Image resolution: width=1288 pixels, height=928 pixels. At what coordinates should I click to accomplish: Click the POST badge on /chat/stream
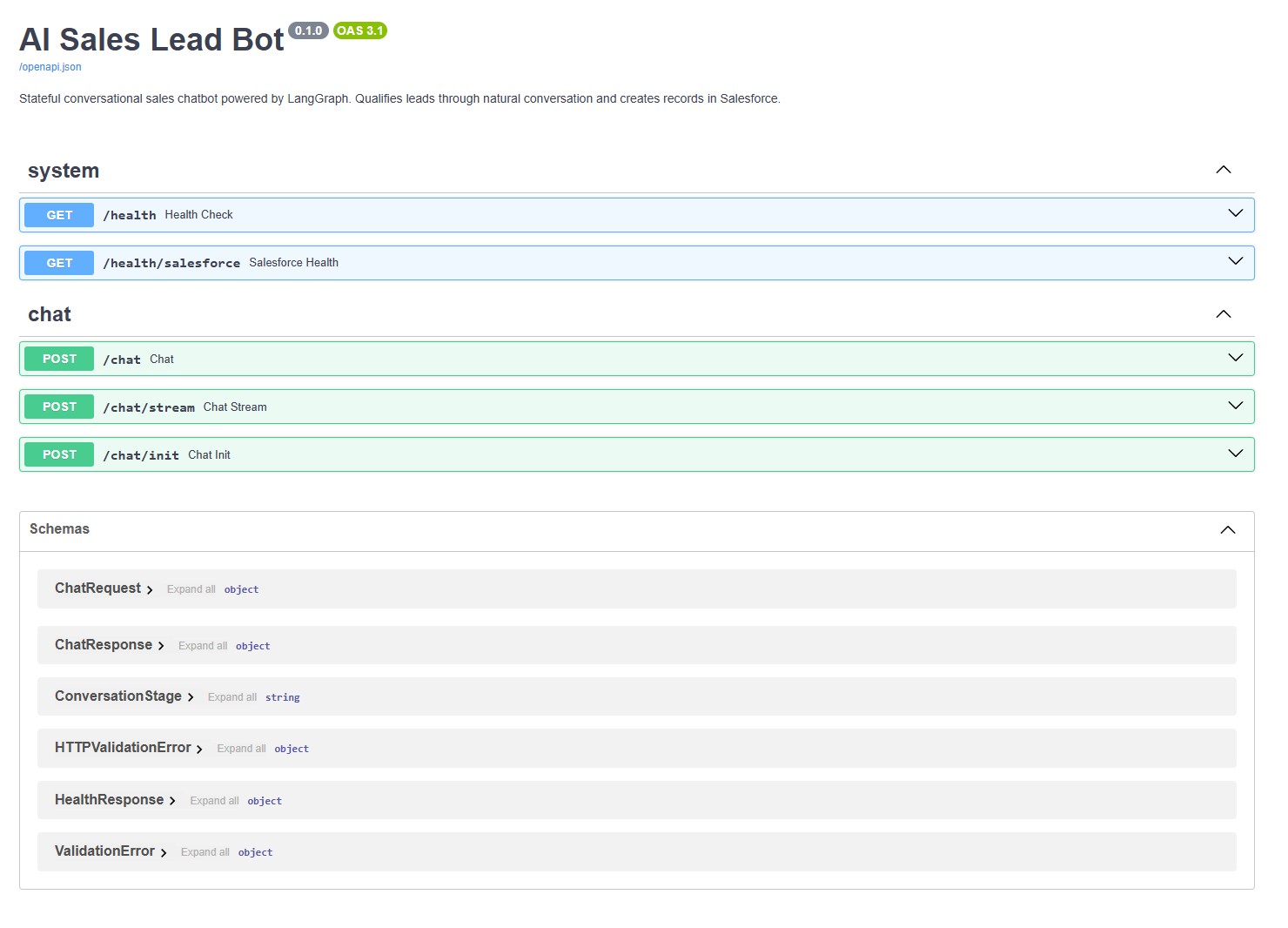click(x=58, y=406)
